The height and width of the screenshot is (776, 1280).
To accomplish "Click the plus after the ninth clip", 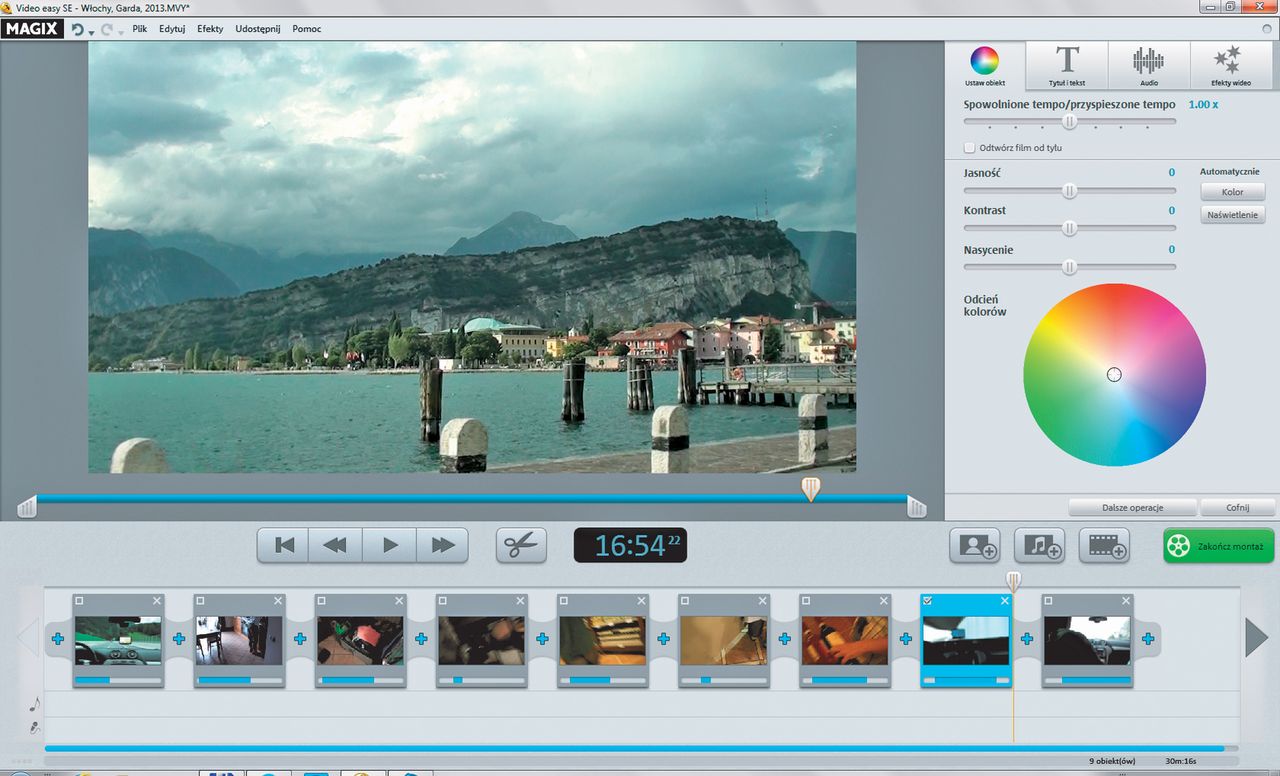I will [1148, 638].
